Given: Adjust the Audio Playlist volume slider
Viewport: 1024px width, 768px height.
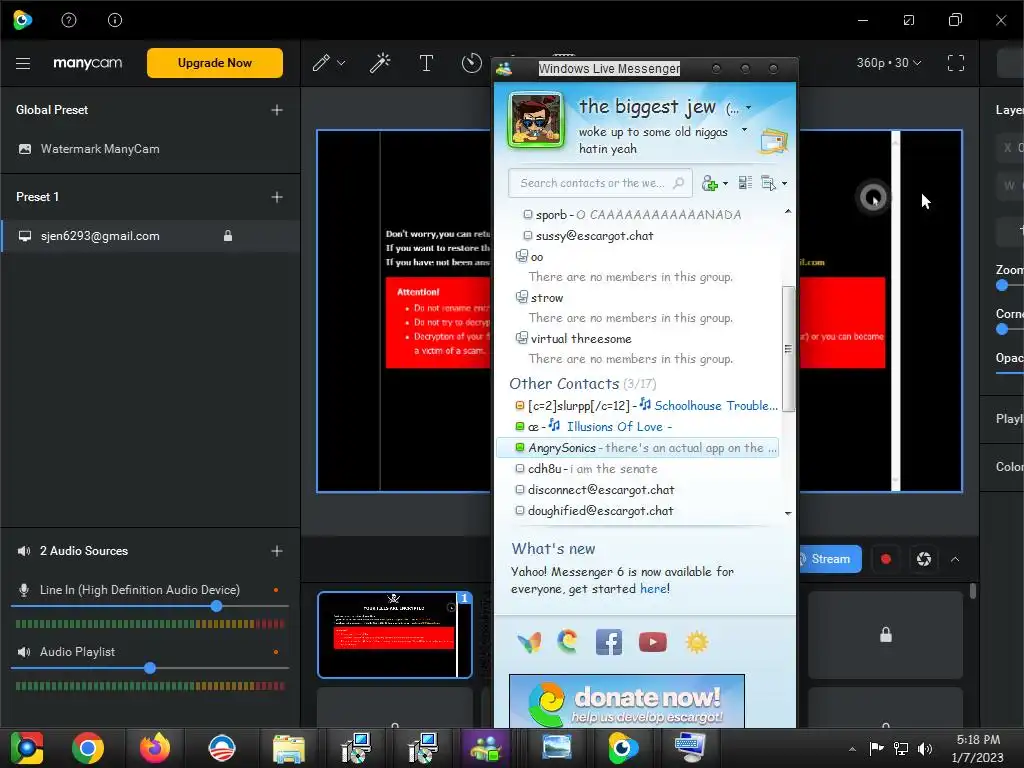Looking at the screenshot, I should click(x=150, y=668).
